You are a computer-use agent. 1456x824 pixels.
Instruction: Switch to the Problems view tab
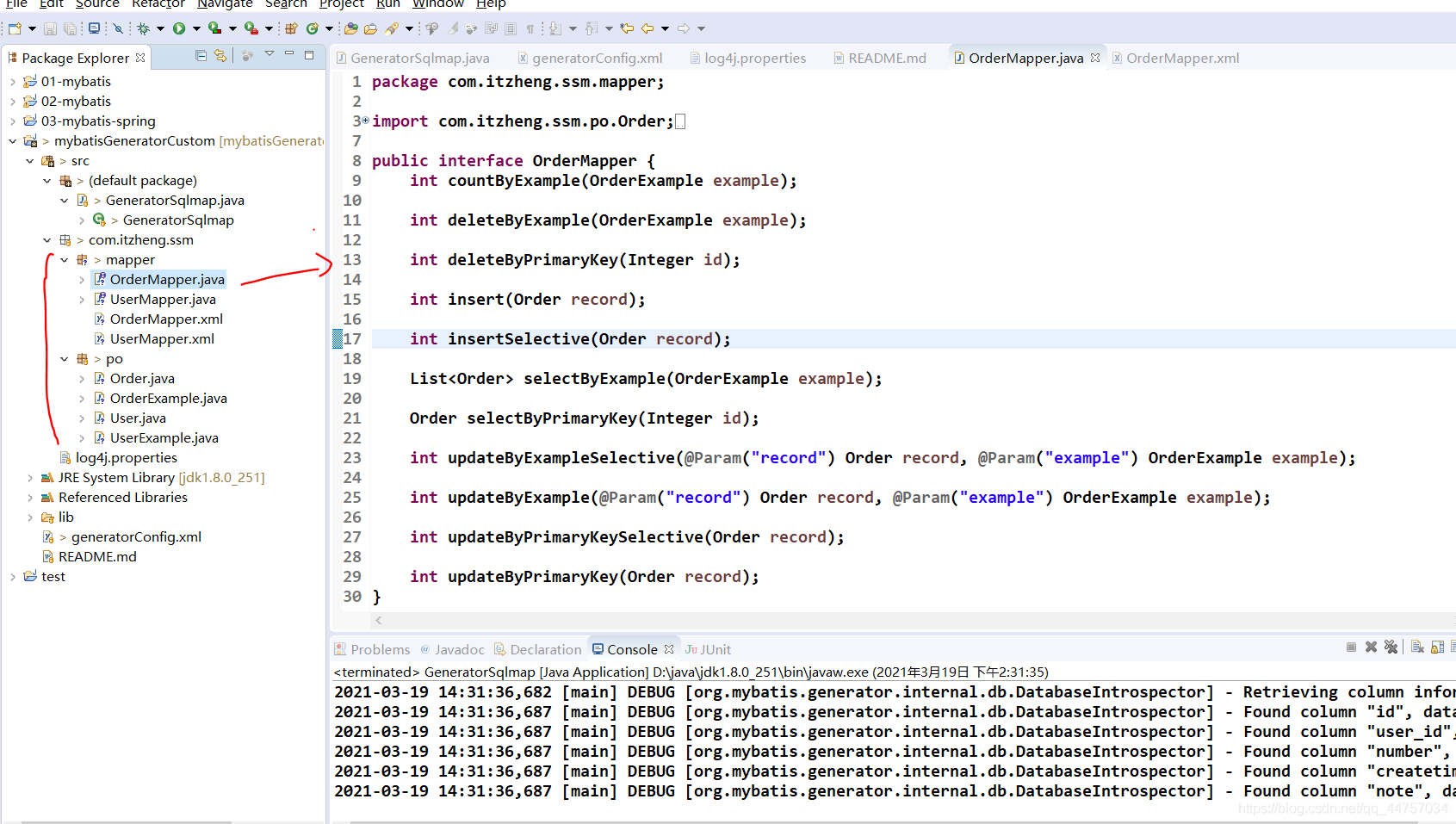[372, 649]
